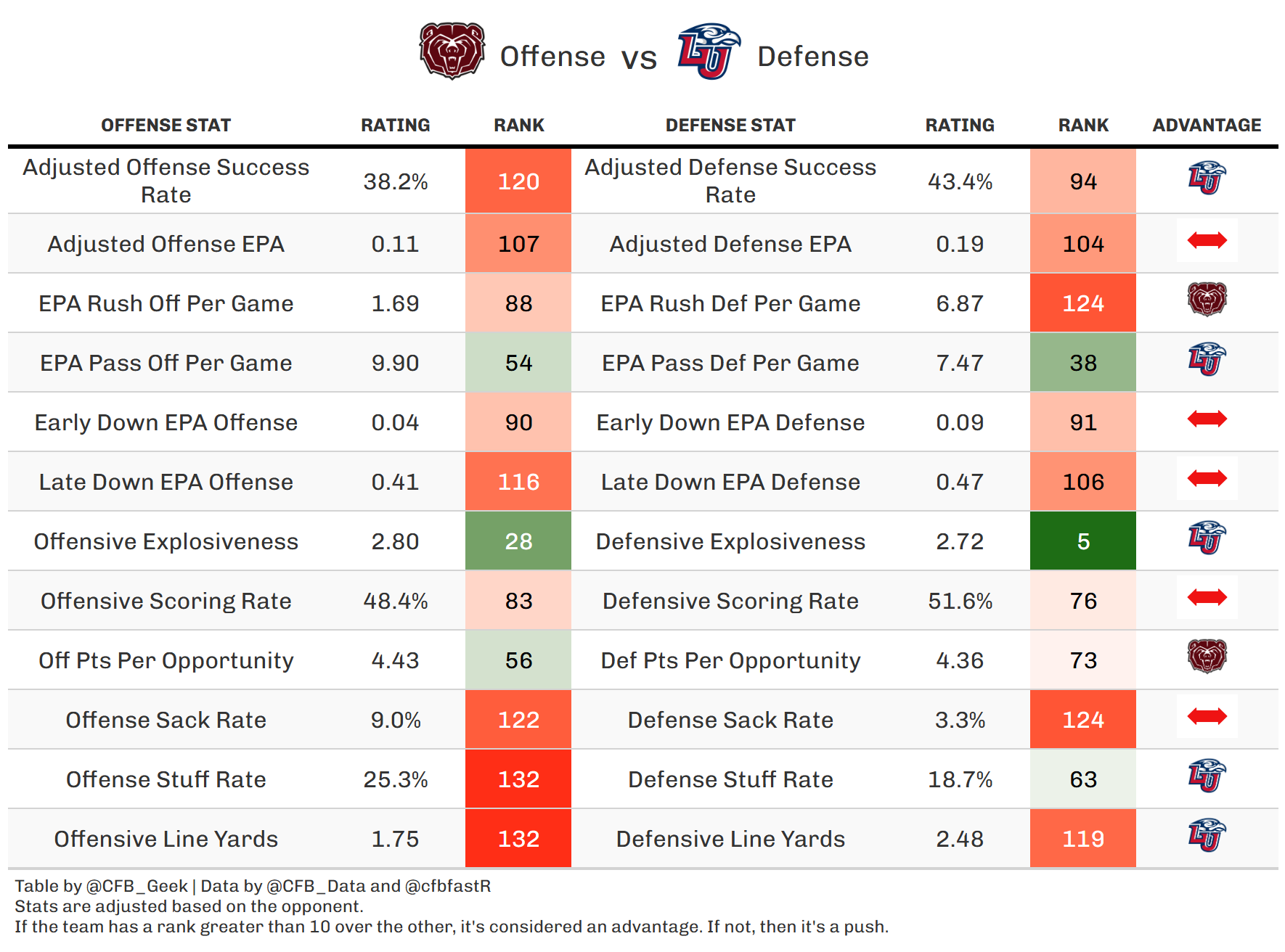
Task: Click the dark green rank 5 cell
Action: tap(1082, 541)
